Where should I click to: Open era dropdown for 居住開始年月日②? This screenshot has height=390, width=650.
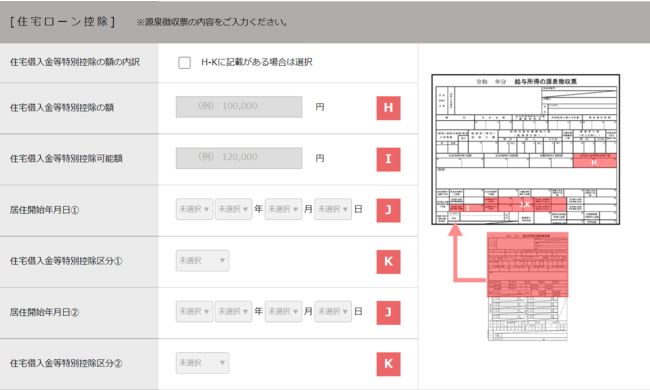click(x=194, y=311)
